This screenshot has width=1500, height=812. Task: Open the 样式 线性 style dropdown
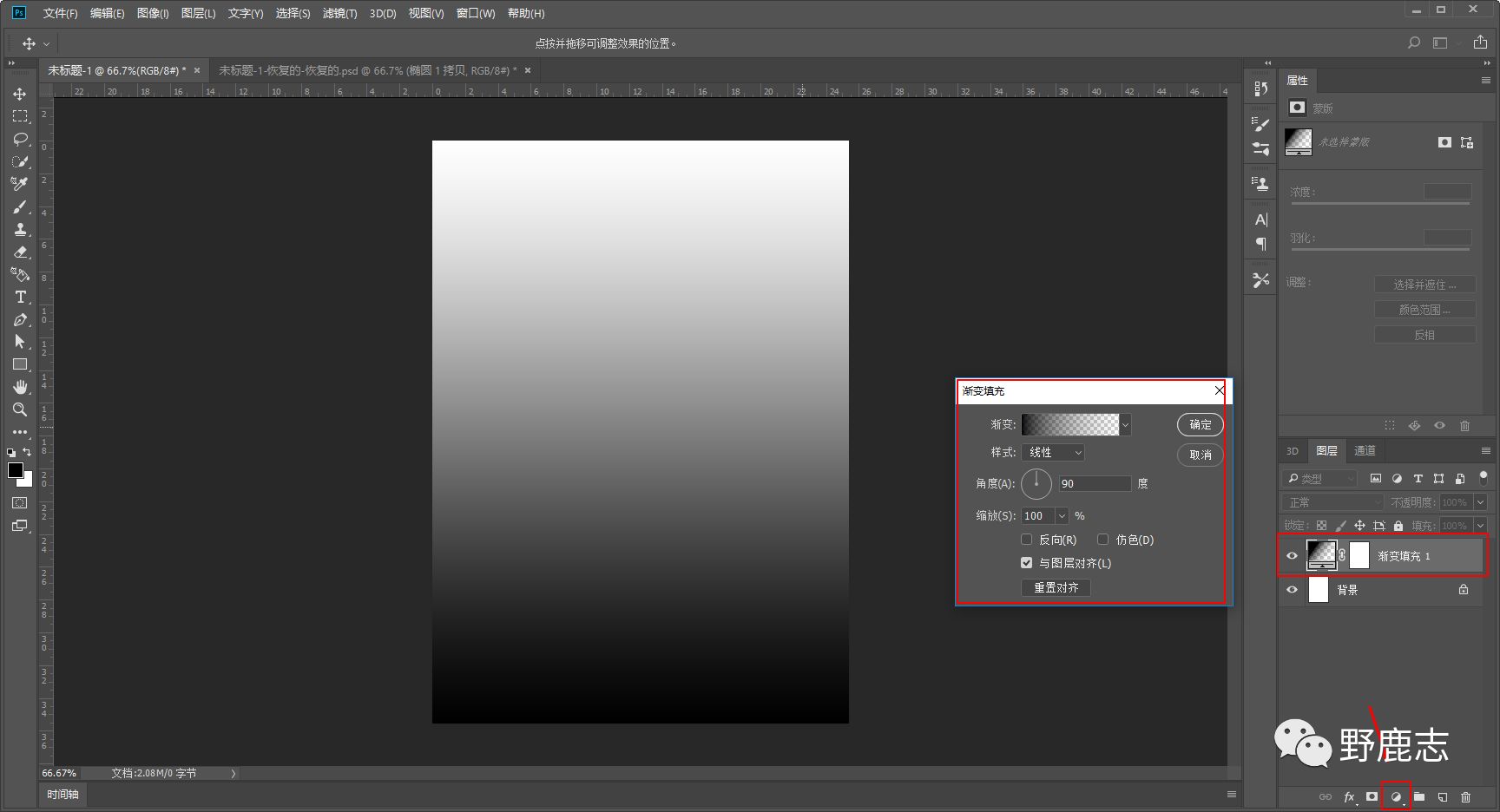pos(1055,453)
